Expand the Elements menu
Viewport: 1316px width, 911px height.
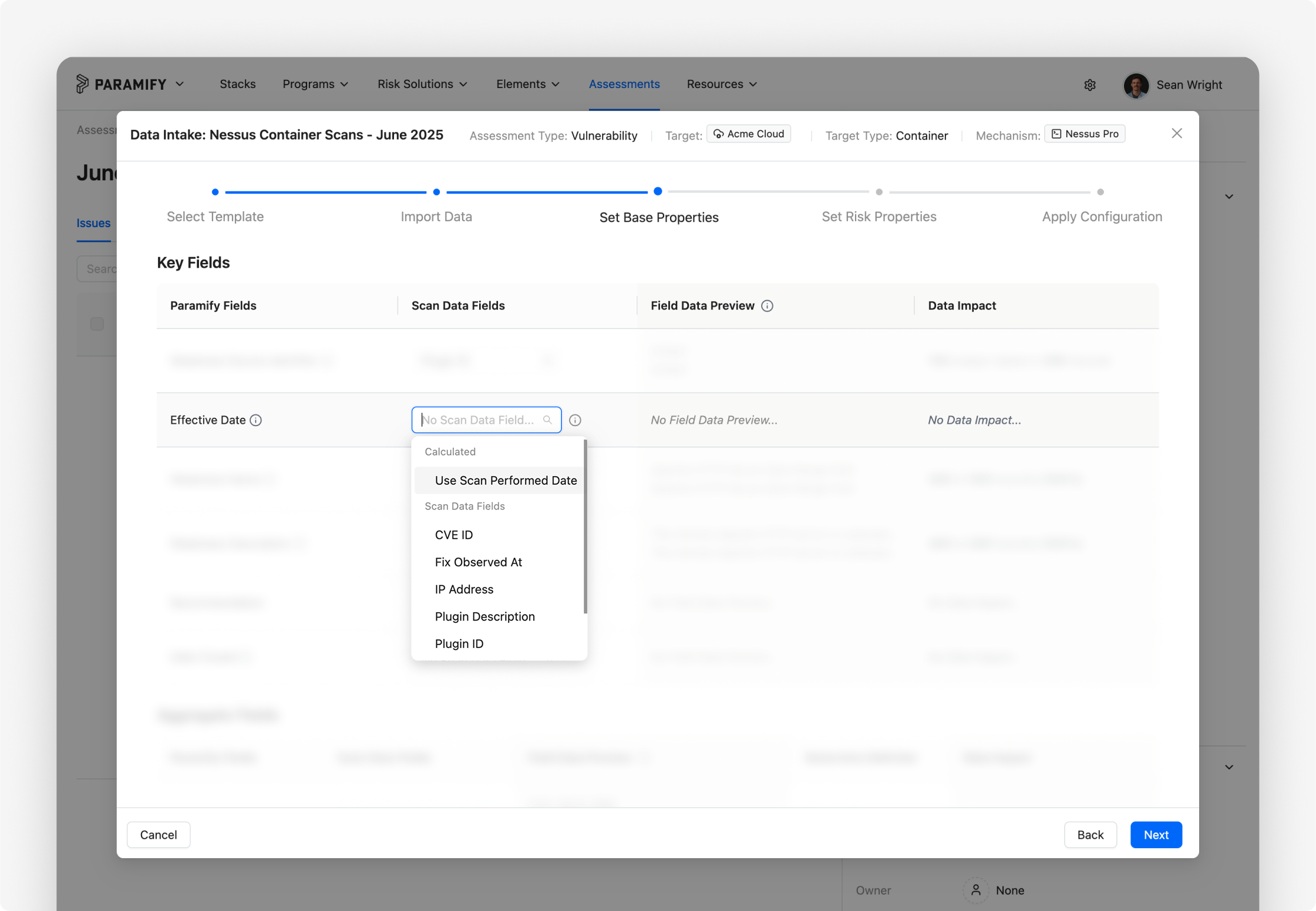(x=527, y=84)
